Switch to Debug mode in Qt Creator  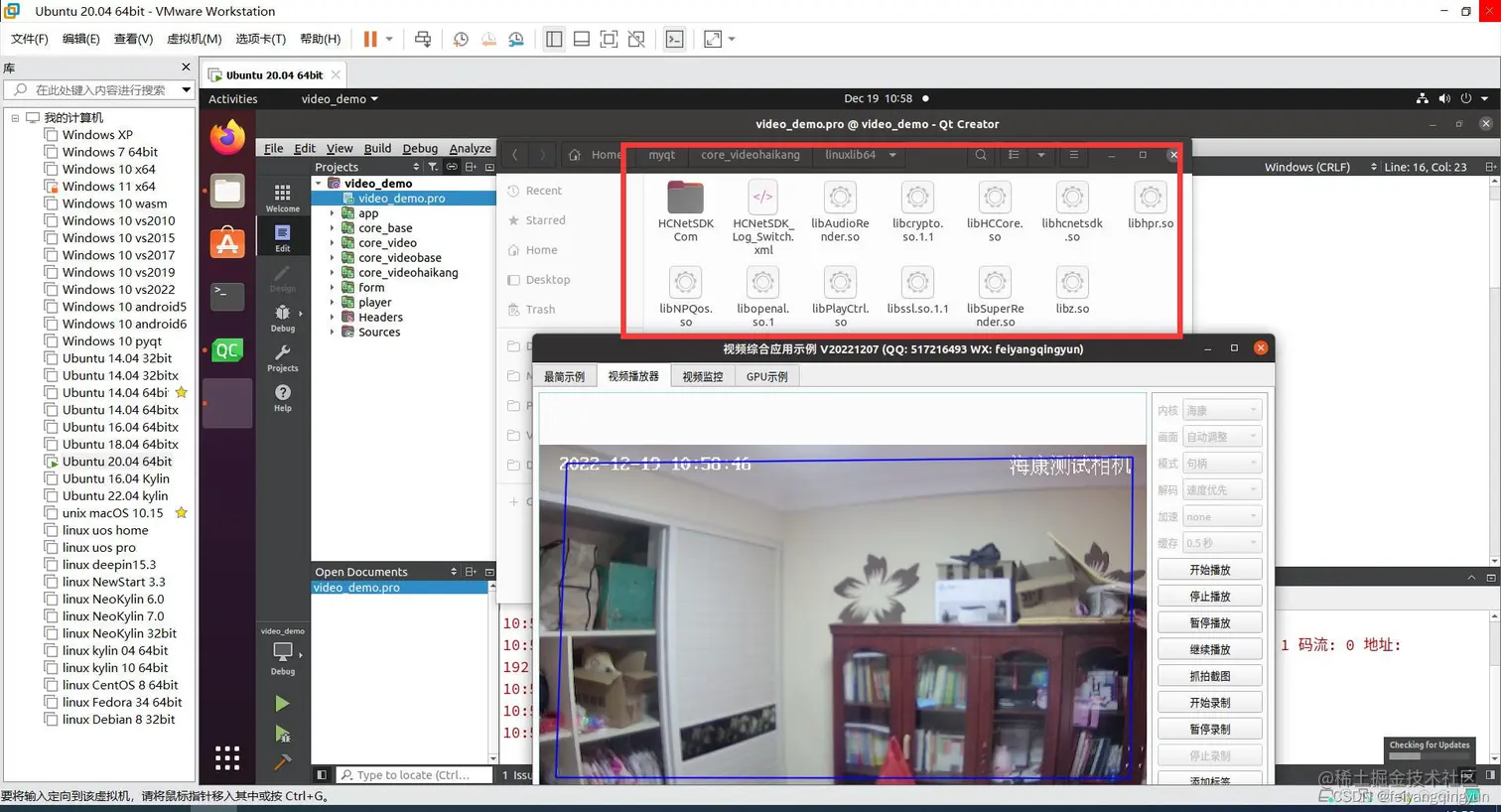pyautogui.click(x=283, y=318)
